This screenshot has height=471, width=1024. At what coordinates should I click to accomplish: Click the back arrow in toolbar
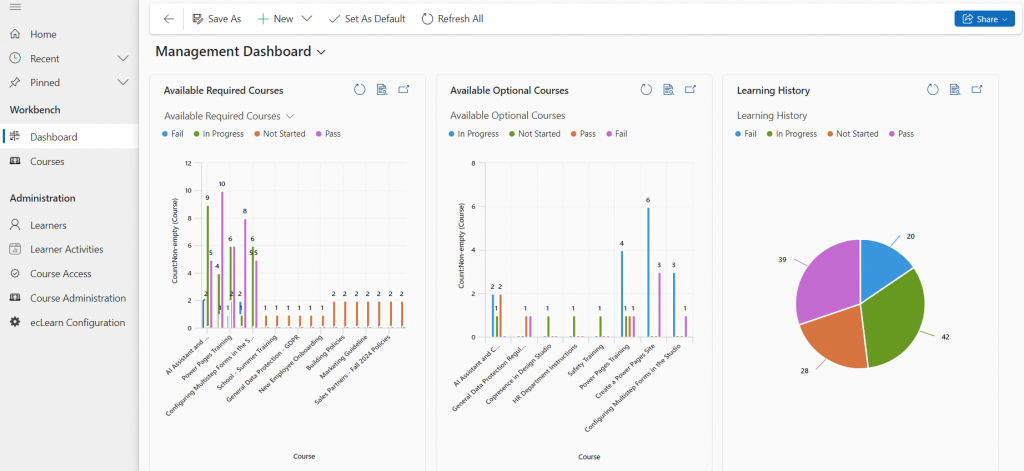(168, 19)
